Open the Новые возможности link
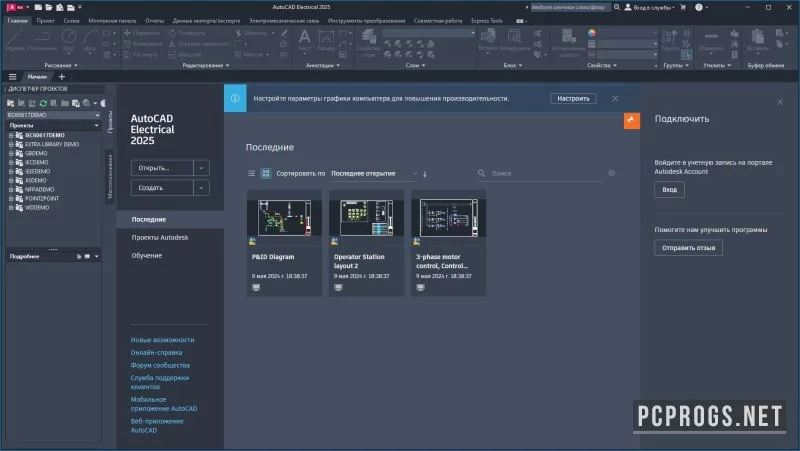800x451 pixels. click(x=162, y=340)
